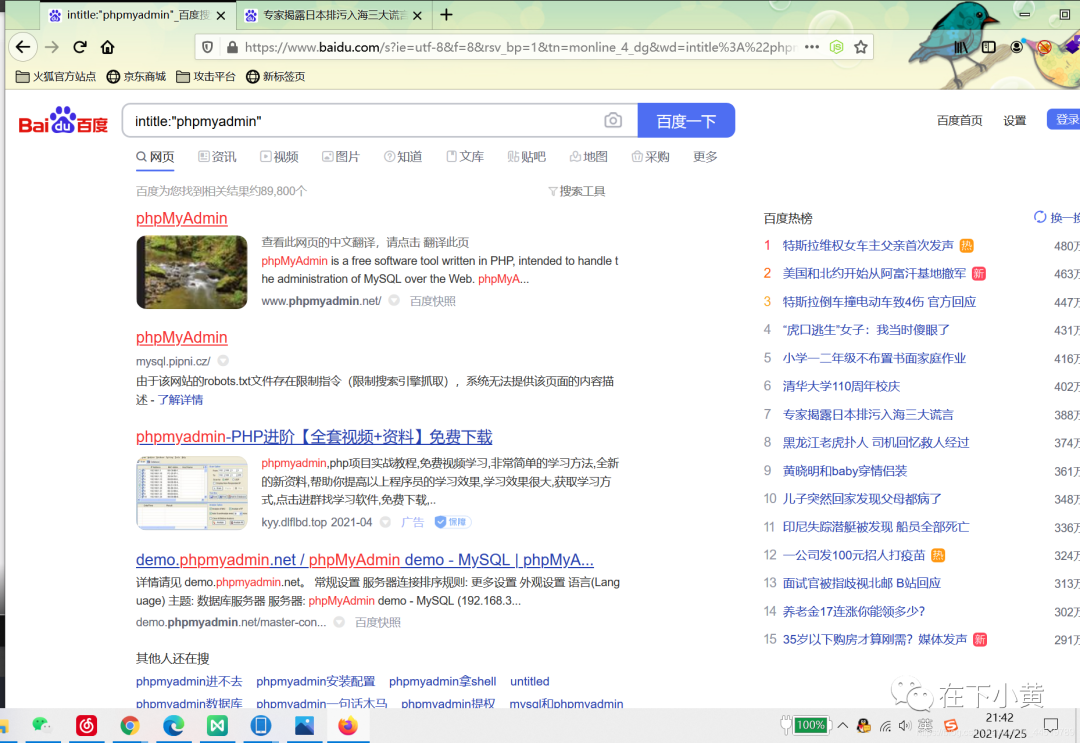Open the page actions three-dot menu
This screenshot has height=743, width=1080.
tap(812, 47)
